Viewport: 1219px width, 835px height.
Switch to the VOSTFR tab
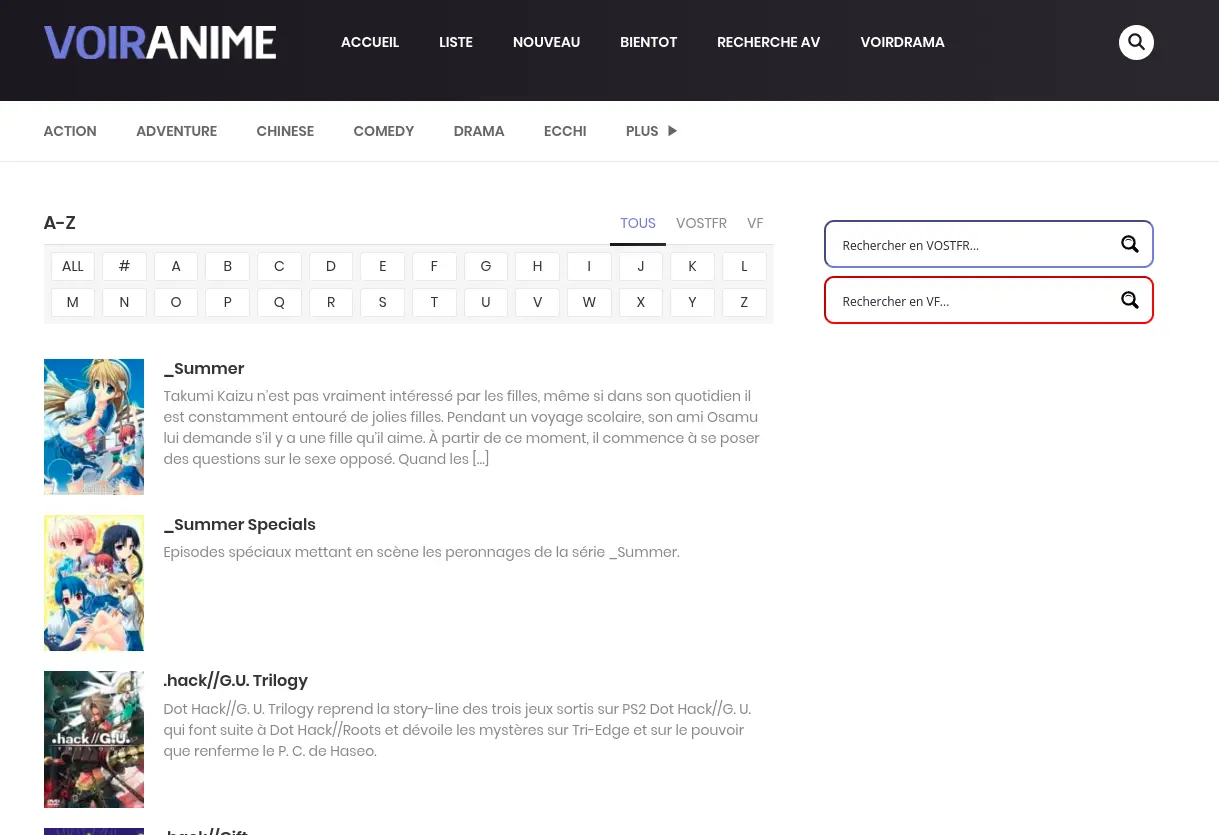click(701, 223)
